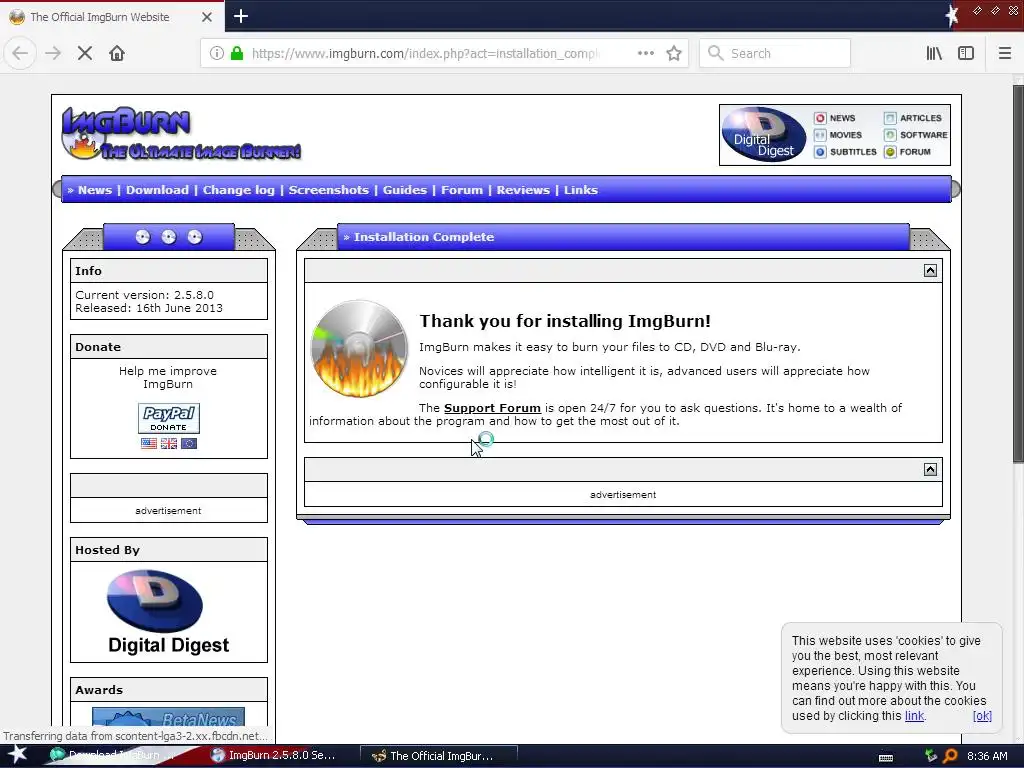The width and height of the screenshot is (1024, 768).
Task: Open the taskbar start star button
Action: (17, 755)
